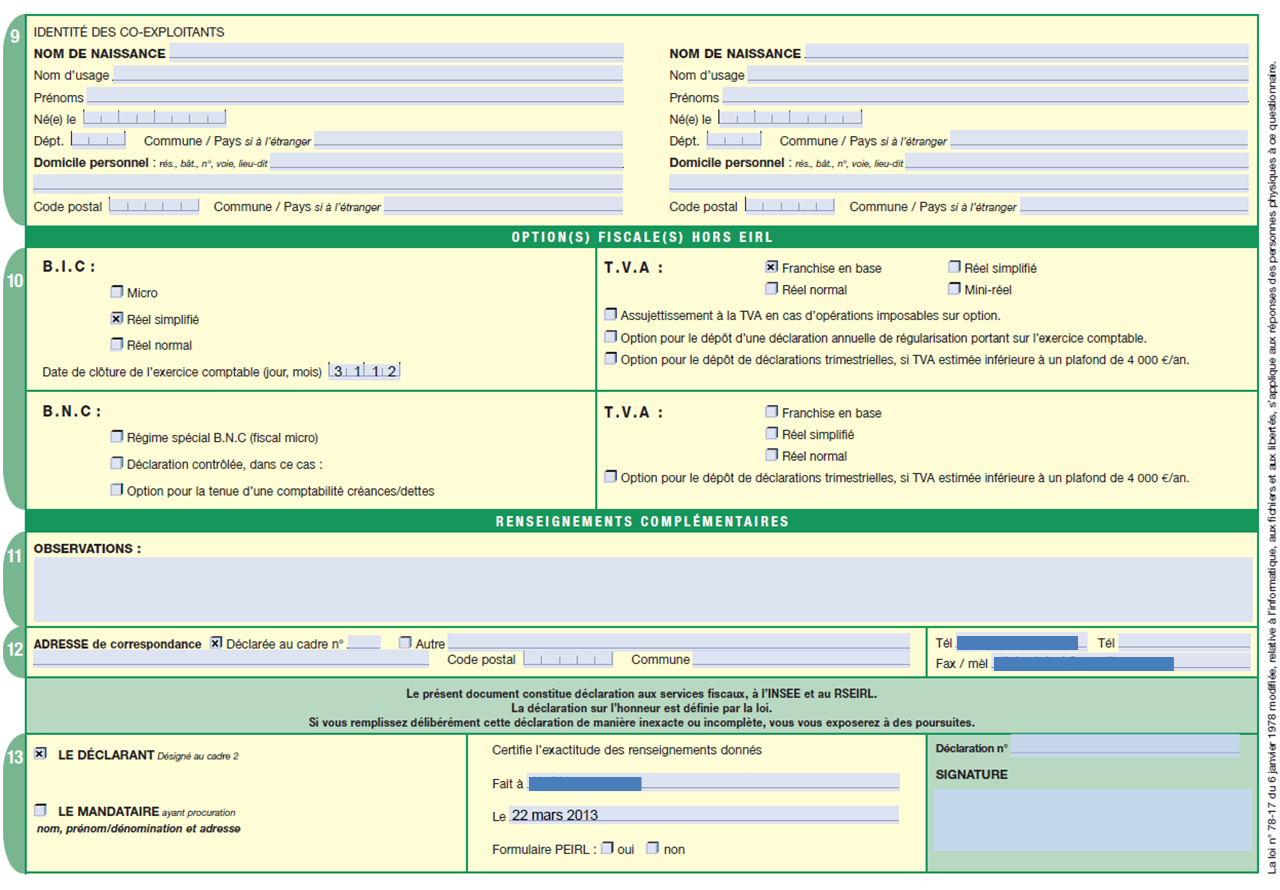Select oui for Formulaire PEIRL
The image size is (1280, 890).
coord(607,848)
